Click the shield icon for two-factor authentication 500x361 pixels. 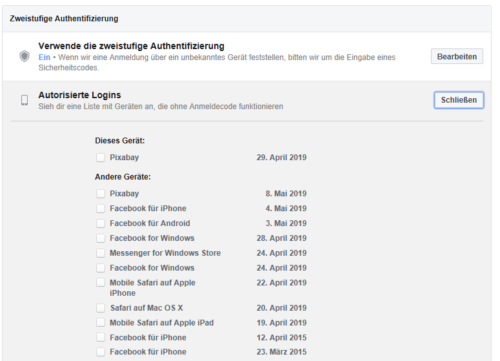(x=24, y=56)
